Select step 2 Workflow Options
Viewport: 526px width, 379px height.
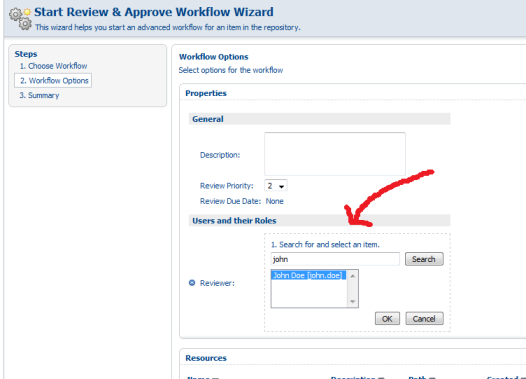[53, 80]
